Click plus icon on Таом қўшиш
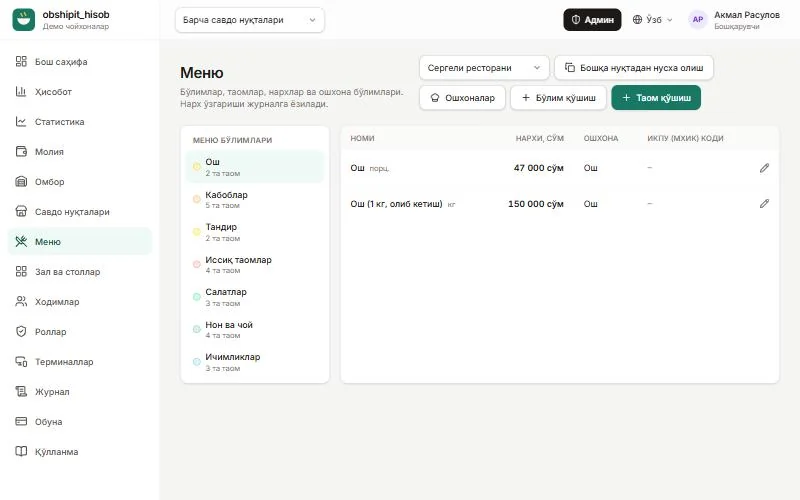The height and width of the screenshot is (500, 800). tap(626, 97)
